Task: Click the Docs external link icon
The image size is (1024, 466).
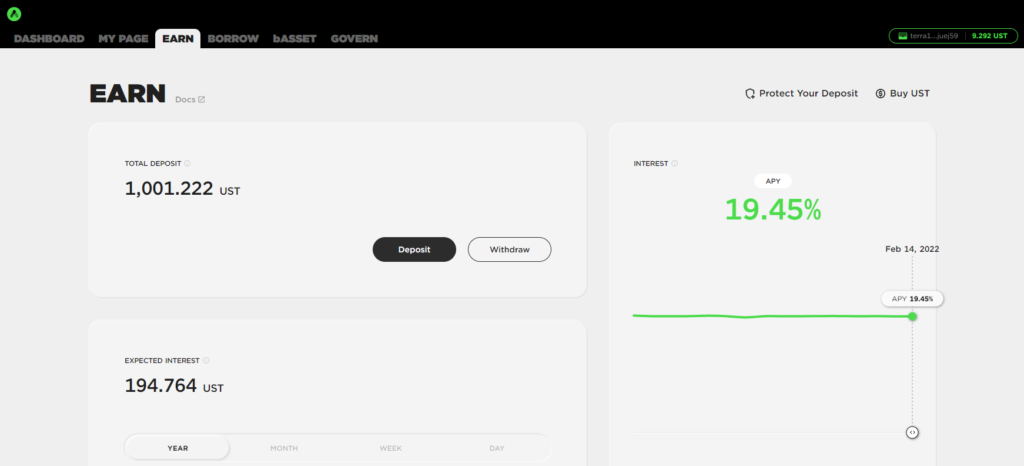Action: click(201, 99)
